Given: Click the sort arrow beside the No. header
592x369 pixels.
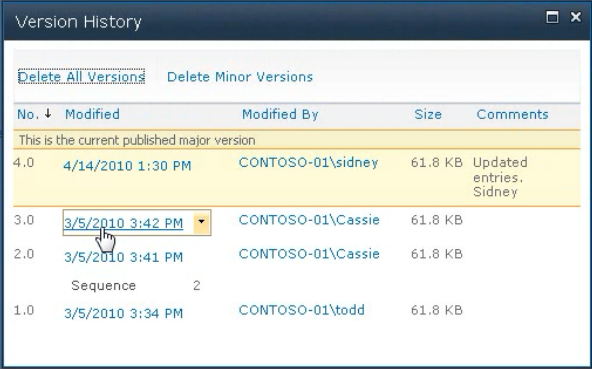Looking at the screenshot, I should click(48, 113).
